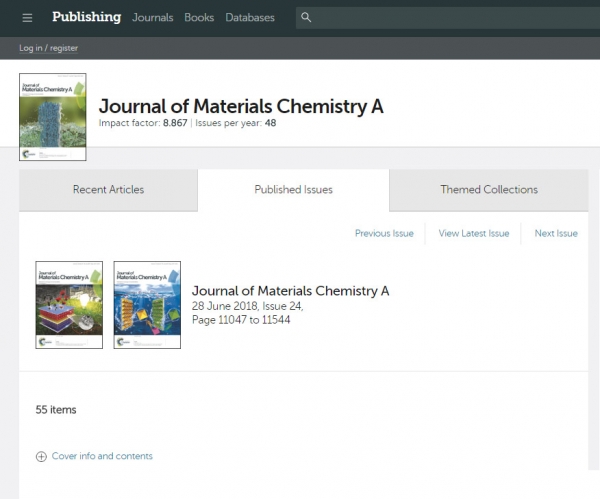This screenshot has height=499, width=600.
Task: Click the Publishing logo text
Action: coord(86,17)
